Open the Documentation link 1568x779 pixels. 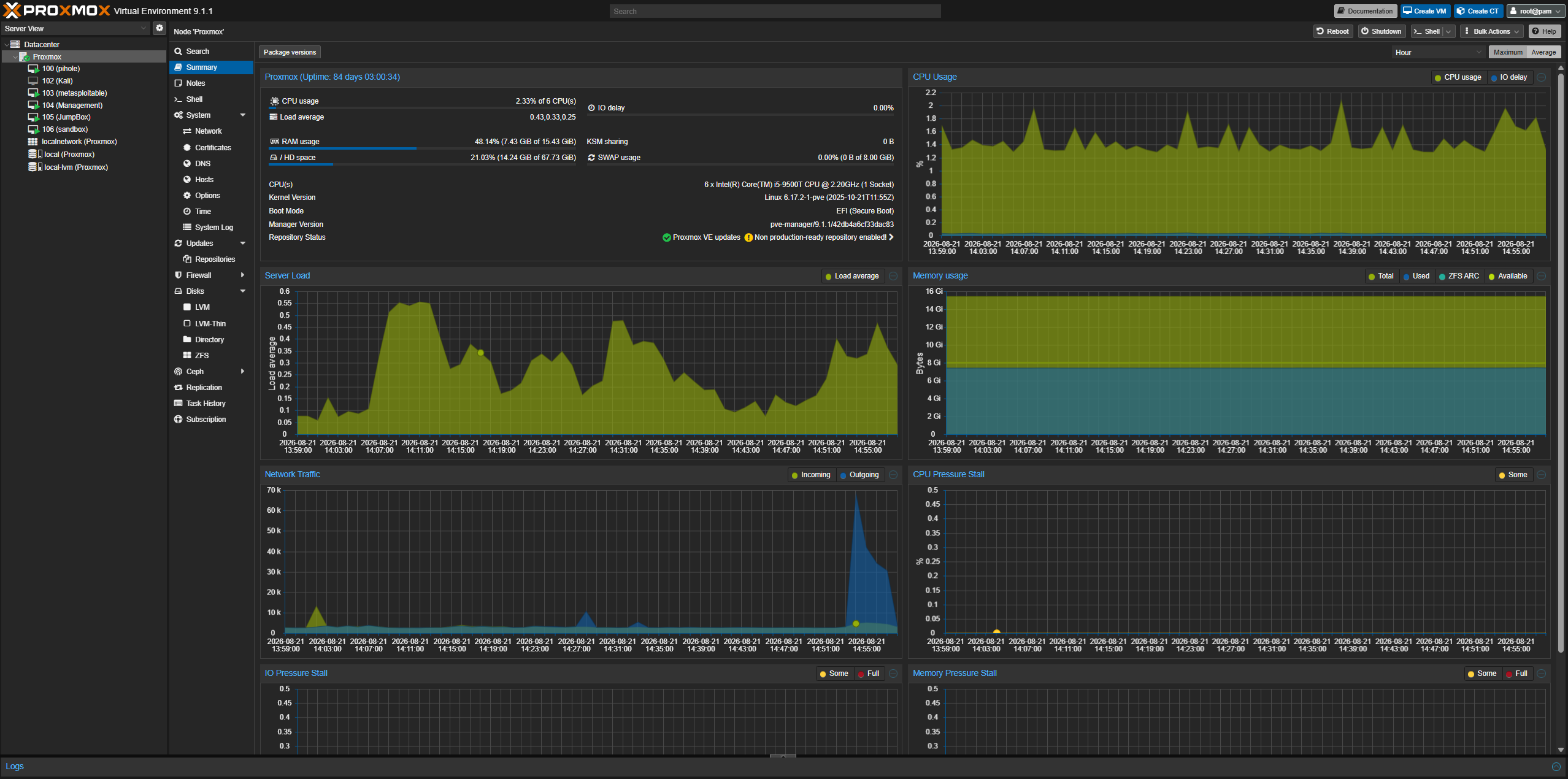coord(1366,11)
